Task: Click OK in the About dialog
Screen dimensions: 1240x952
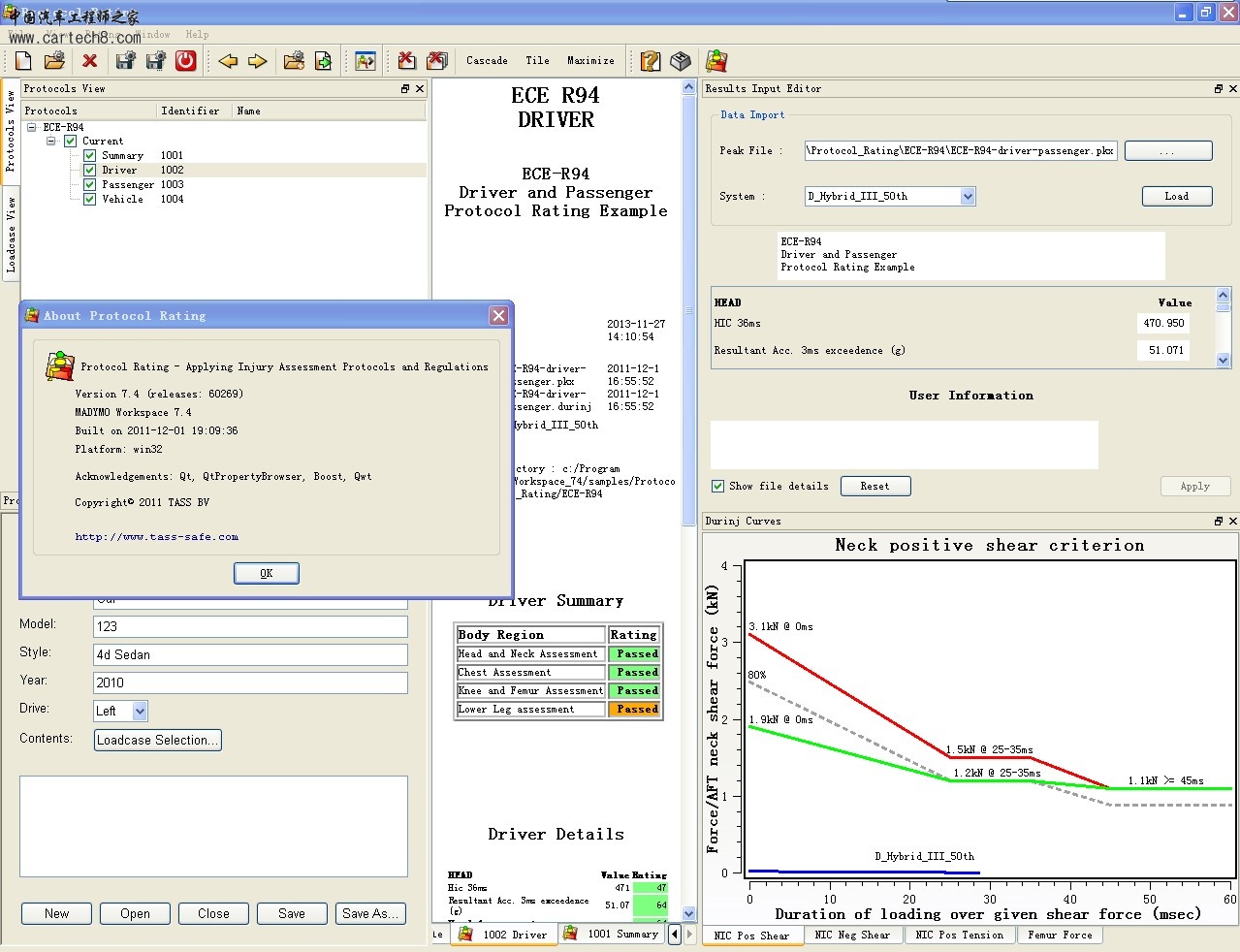Action: (267, 574)
